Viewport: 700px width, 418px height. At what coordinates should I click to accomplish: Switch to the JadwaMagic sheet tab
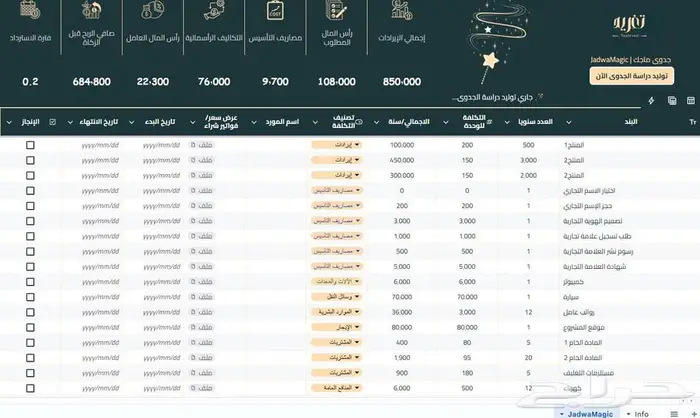588,412
